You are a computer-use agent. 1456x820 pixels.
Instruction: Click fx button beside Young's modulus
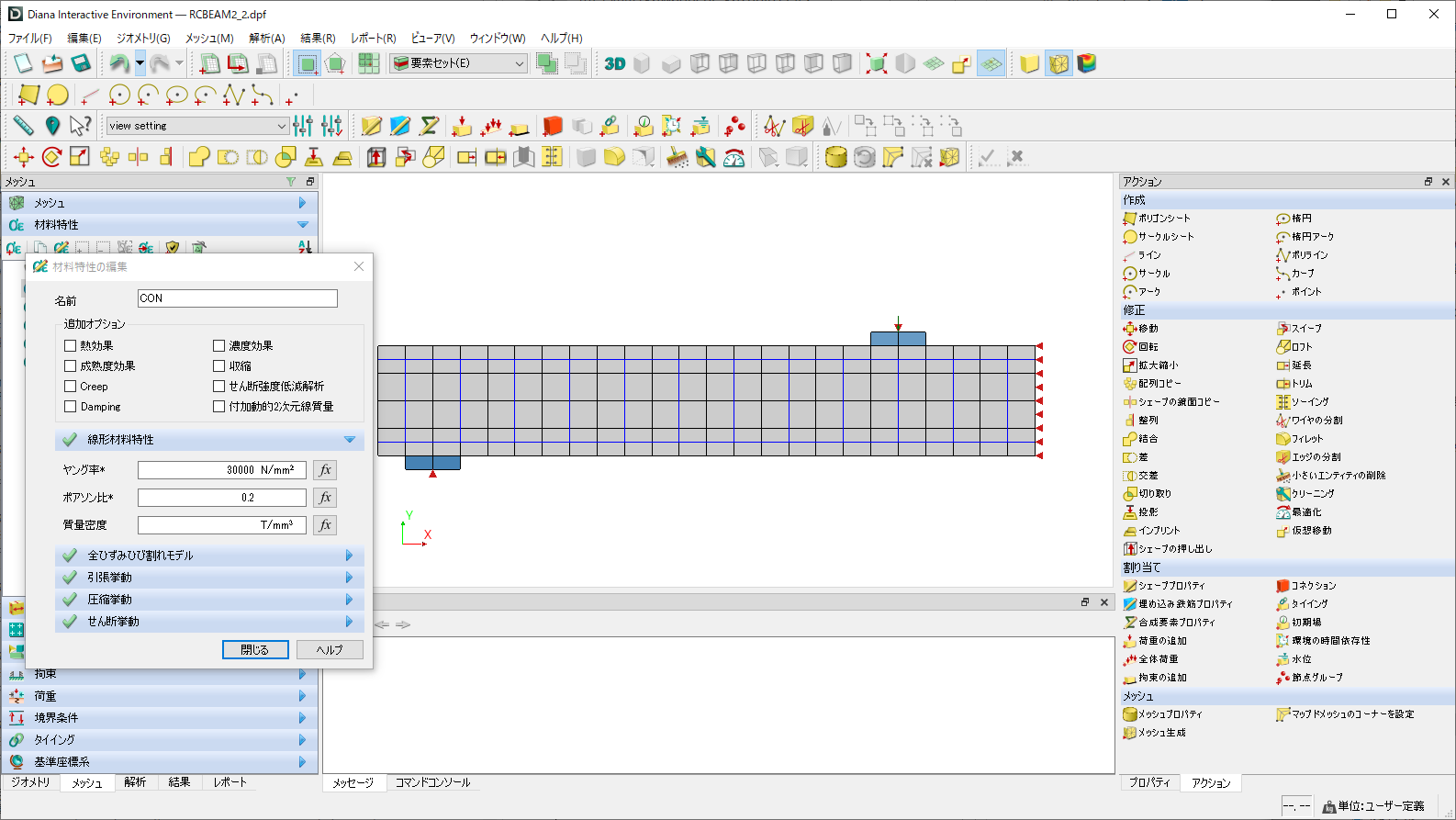click(325, 470)
